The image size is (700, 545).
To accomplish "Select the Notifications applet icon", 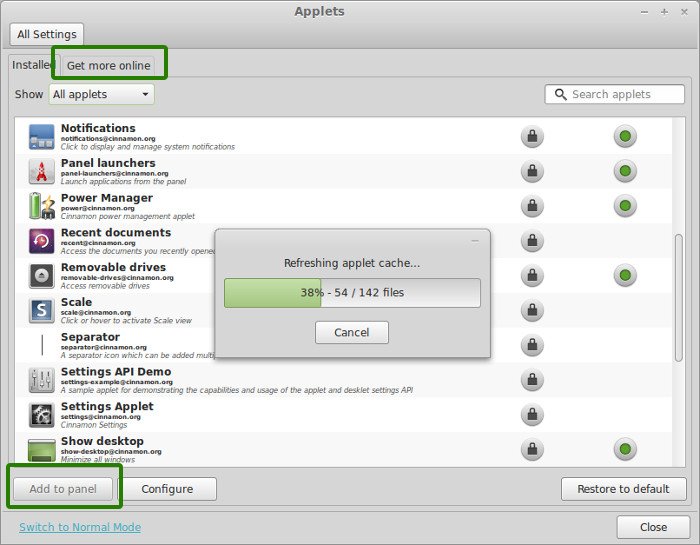I will [x=42, y=137].
